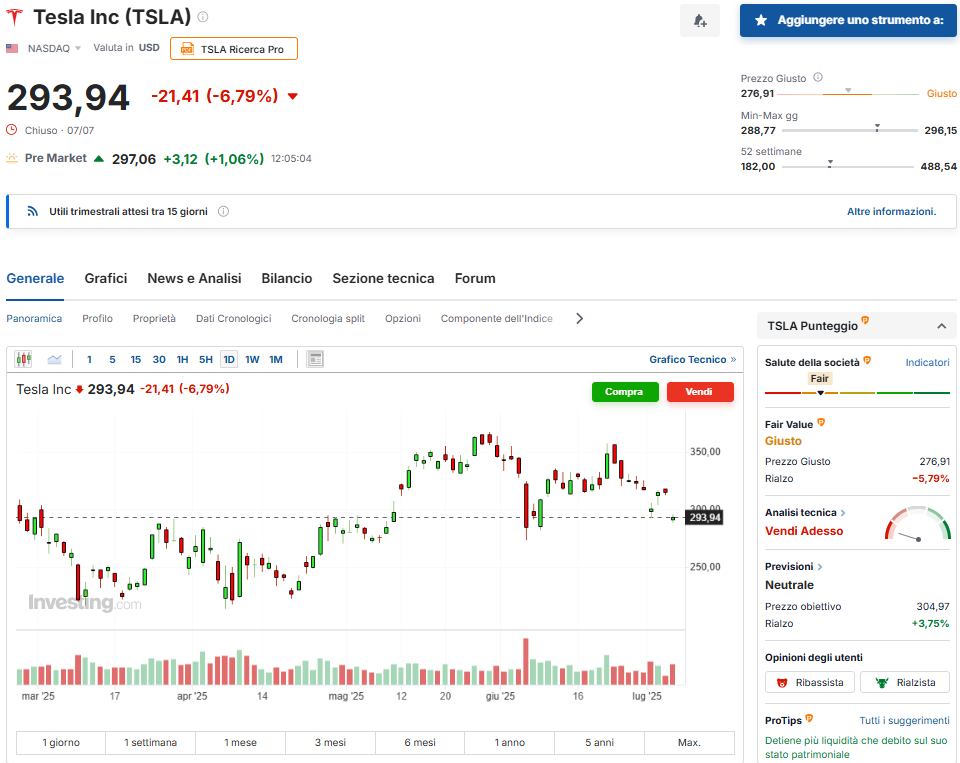Viewport: 960px width, 763px height.
Task: Click the Pre Market sunrise icon
Action: pos(12,158)
